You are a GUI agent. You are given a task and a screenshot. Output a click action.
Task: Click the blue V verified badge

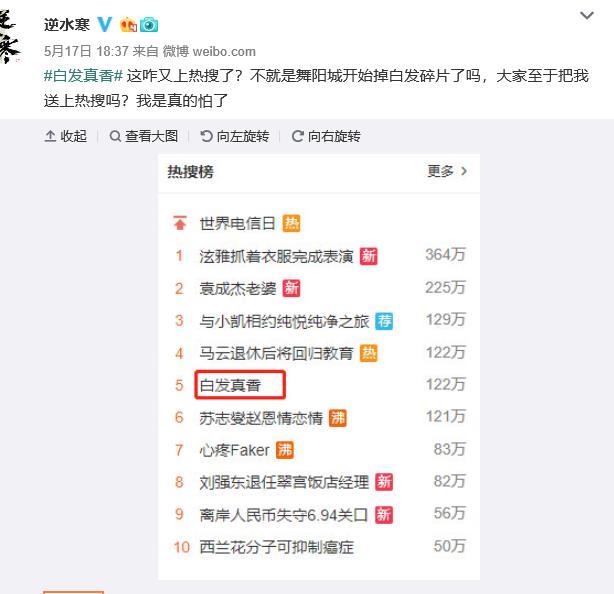[x=105, y=25]
